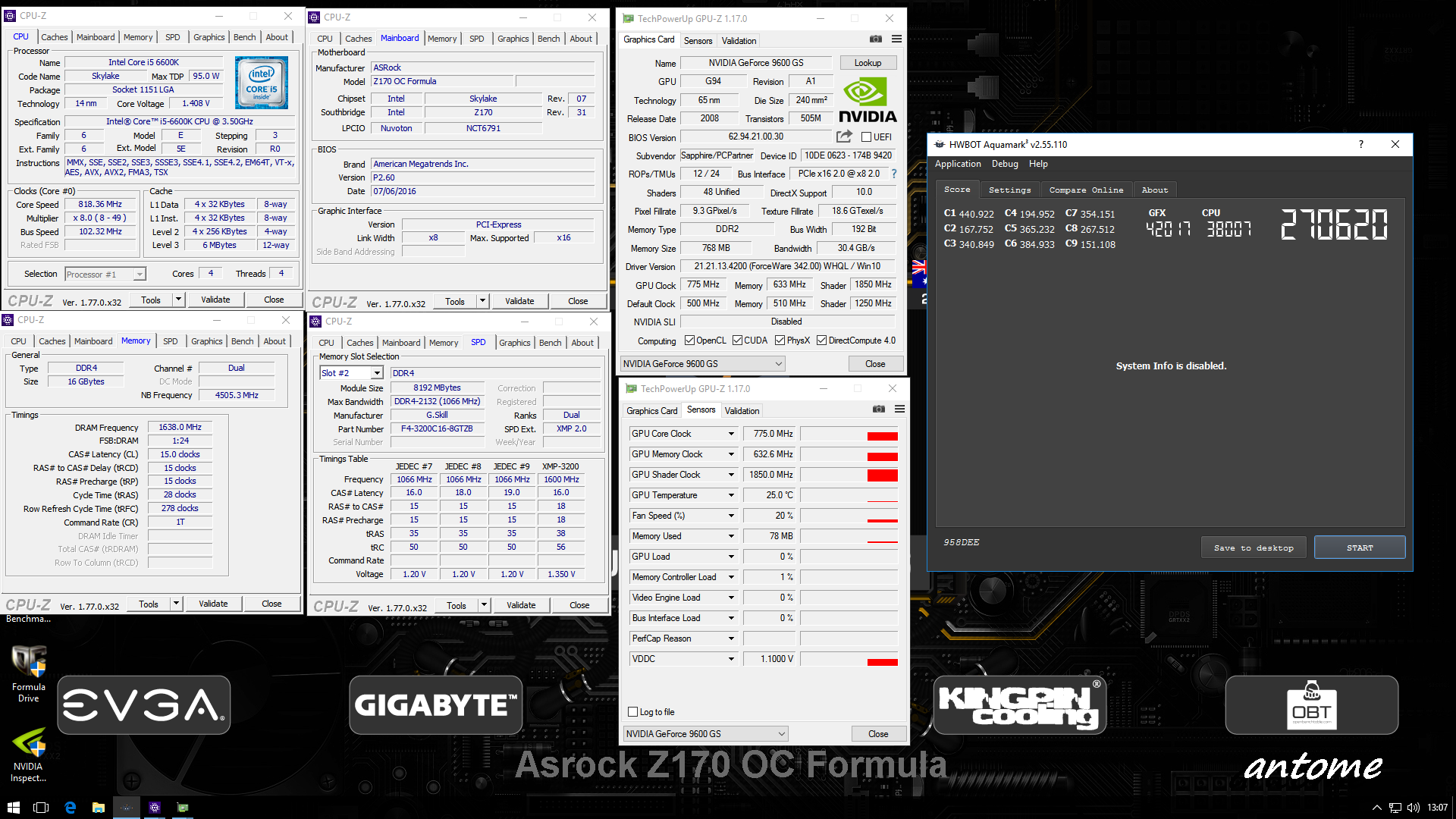
Task: Open Task View on the taskbar
Action: pyautogui.click(x=41, y=808)
